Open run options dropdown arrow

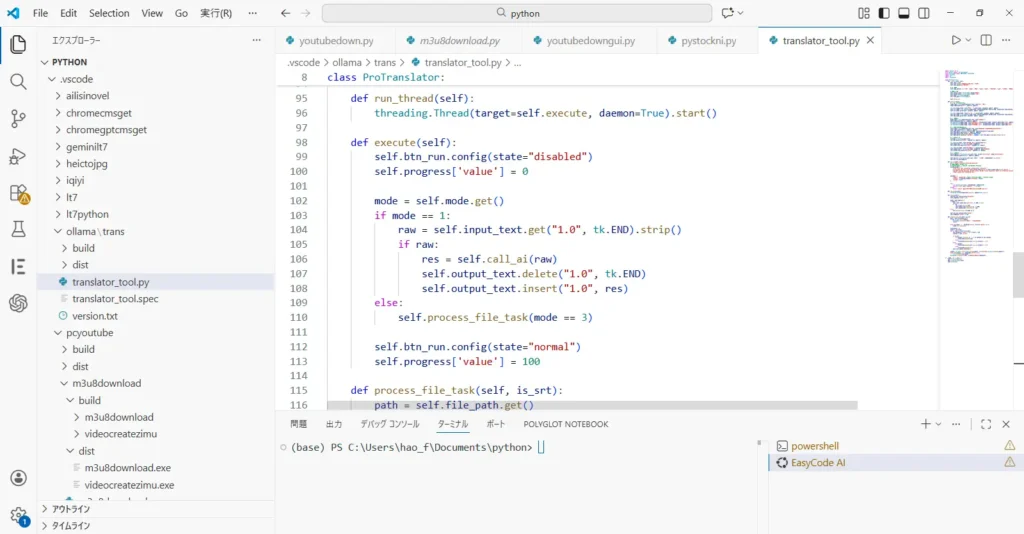pos(968,40)
